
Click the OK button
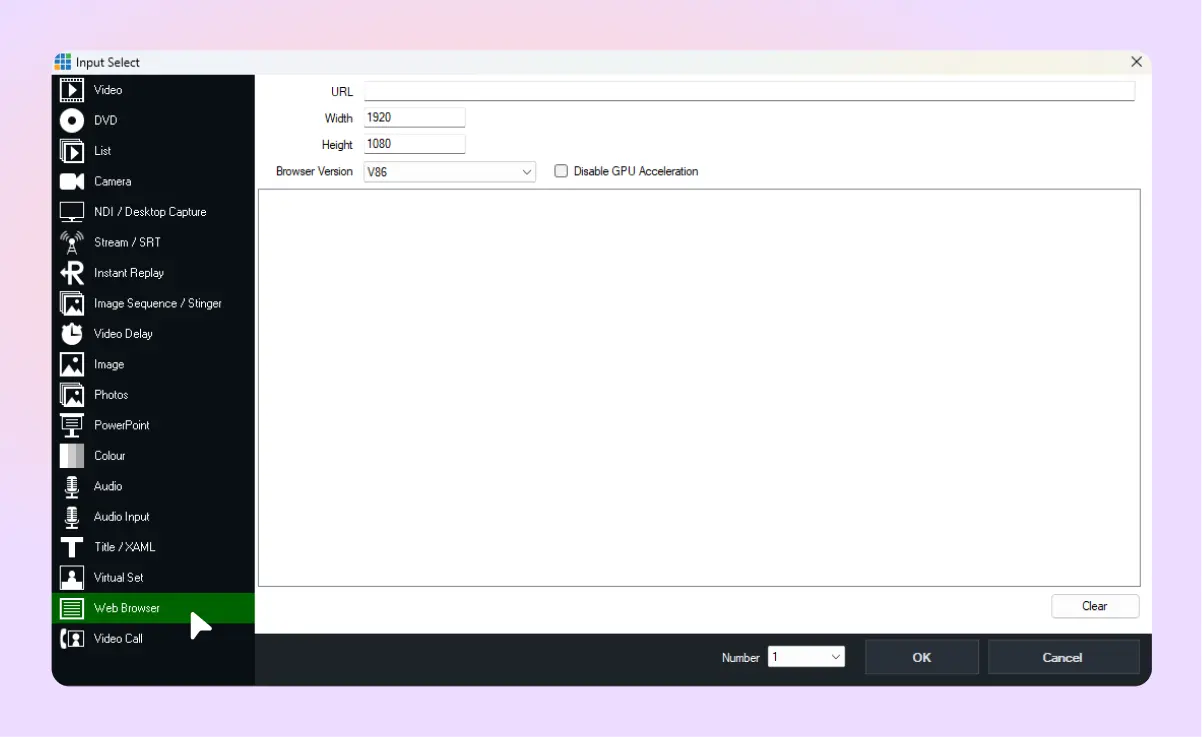point(922,657)
